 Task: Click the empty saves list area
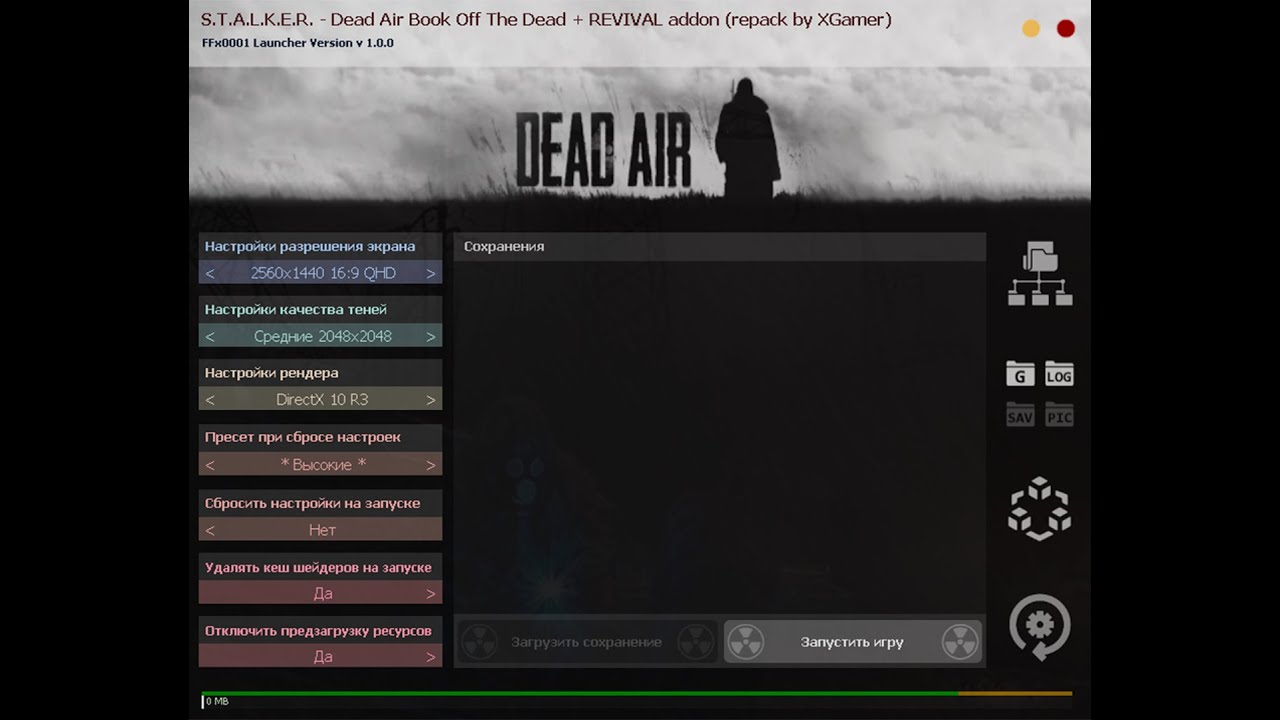[x=720, y=437]
